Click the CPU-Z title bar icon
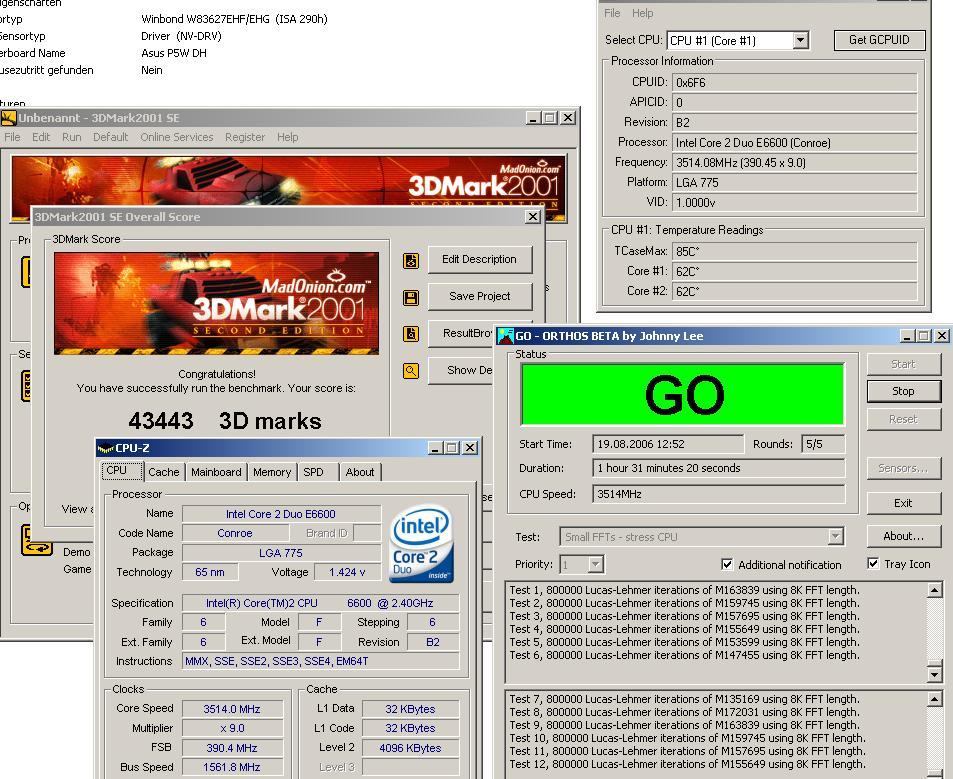Viewport: 953px width, 779px height. pos(106,448)
